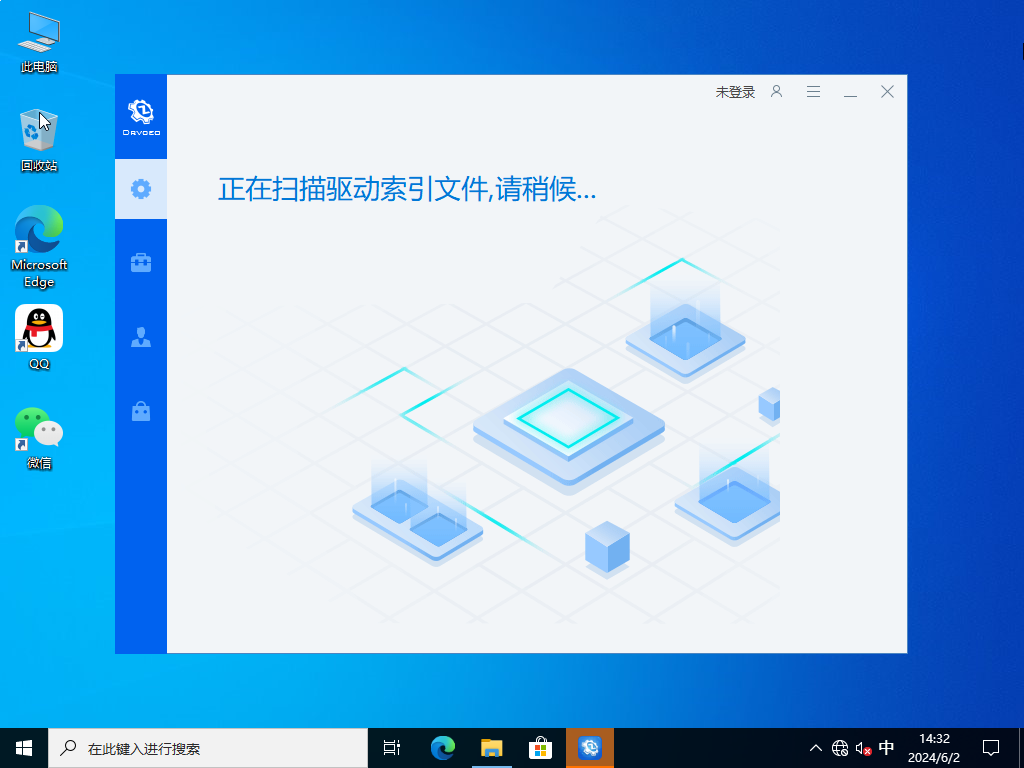The height and width of the screenshot is (768, 1024).
Task: Click the taskbar search box
Action: [200, 747]
